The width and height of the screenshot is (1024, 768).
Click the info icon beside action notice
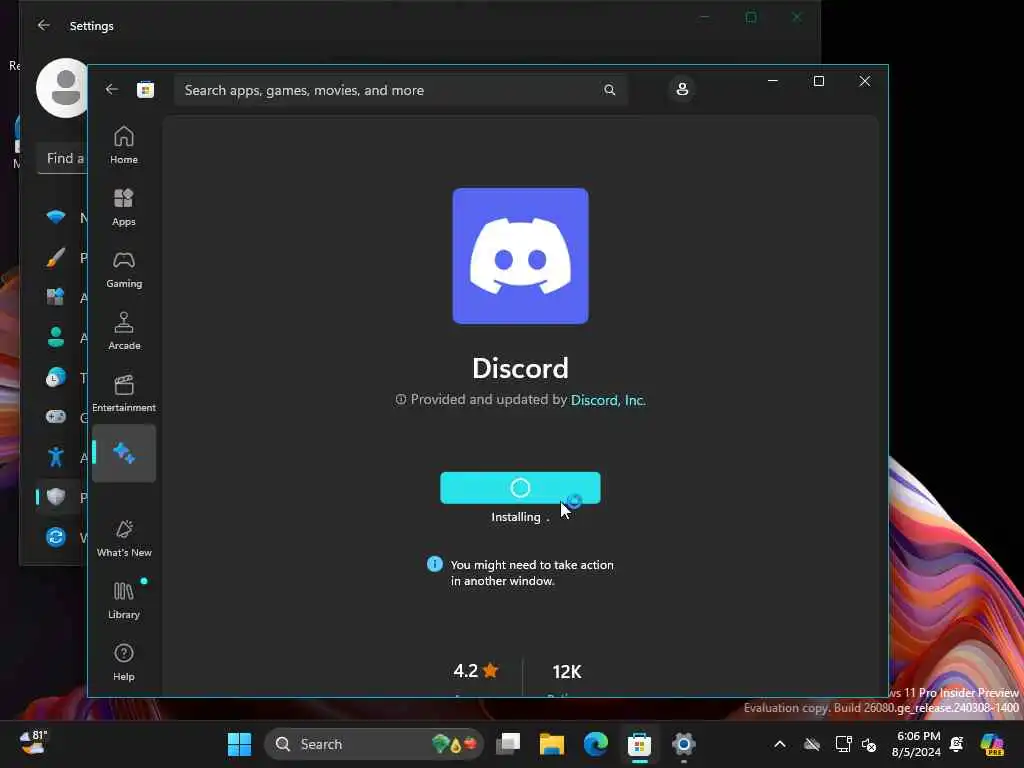tap(434, 564)
